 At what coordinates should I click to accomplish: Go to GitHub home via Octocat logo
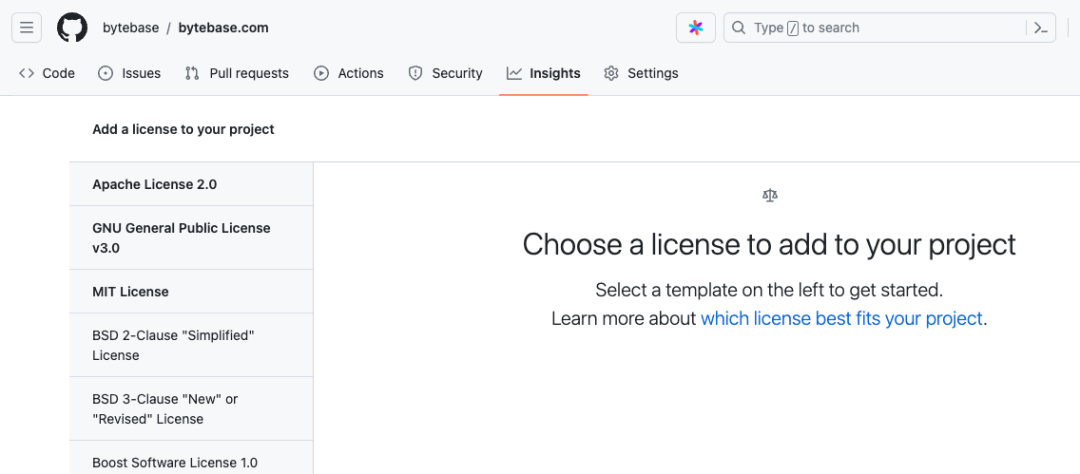[72, 28]
